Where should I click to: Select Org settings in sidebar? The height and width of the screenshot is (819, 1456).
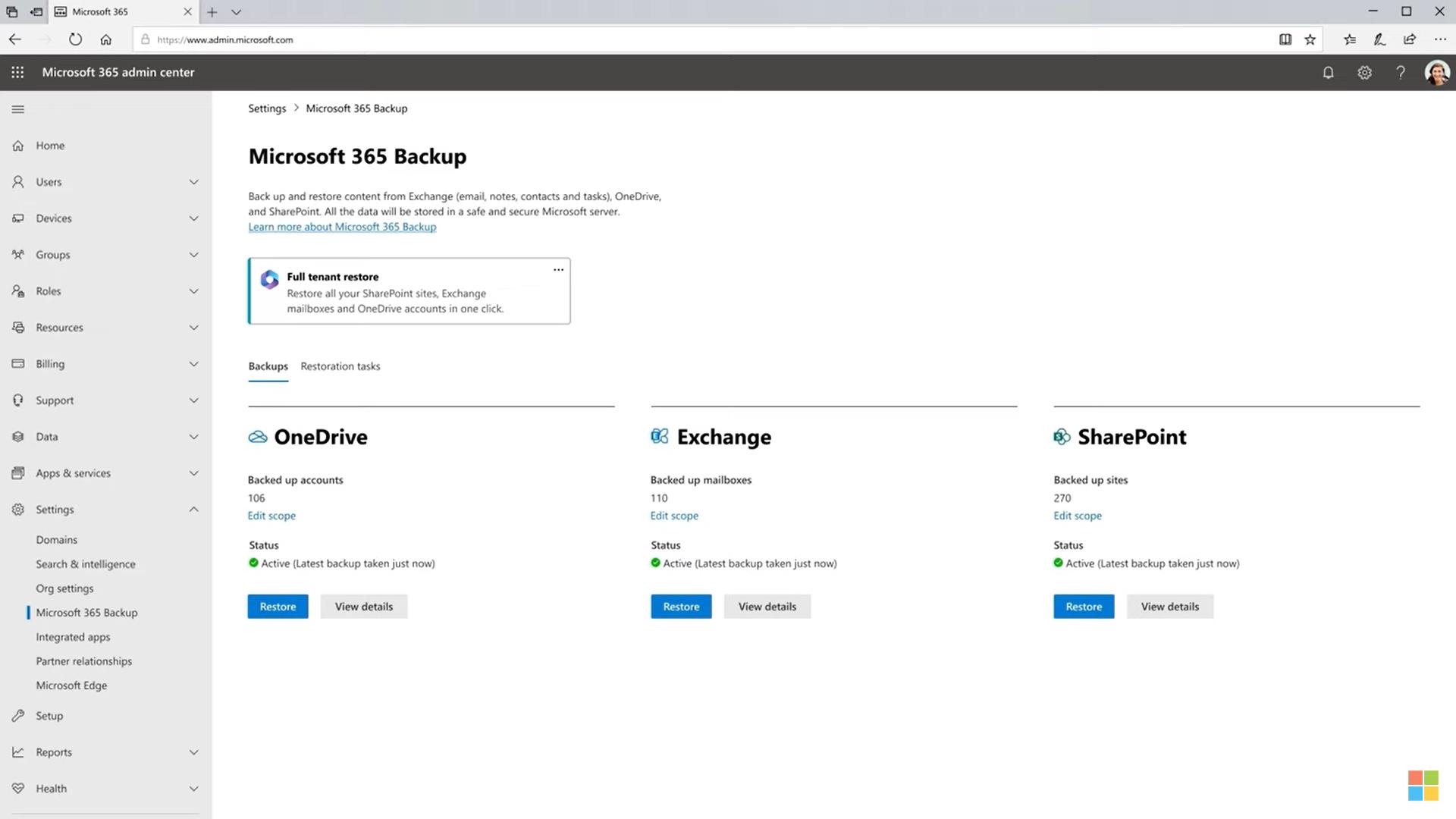click(x=64, y=588)
